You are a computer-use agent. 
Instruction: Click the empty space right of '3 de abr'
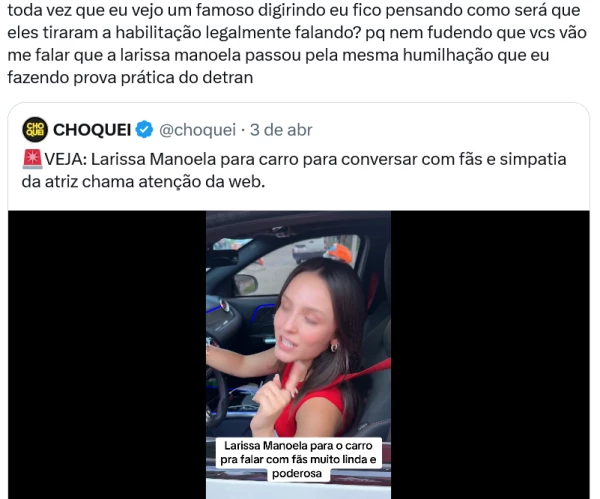coord(448,130)
